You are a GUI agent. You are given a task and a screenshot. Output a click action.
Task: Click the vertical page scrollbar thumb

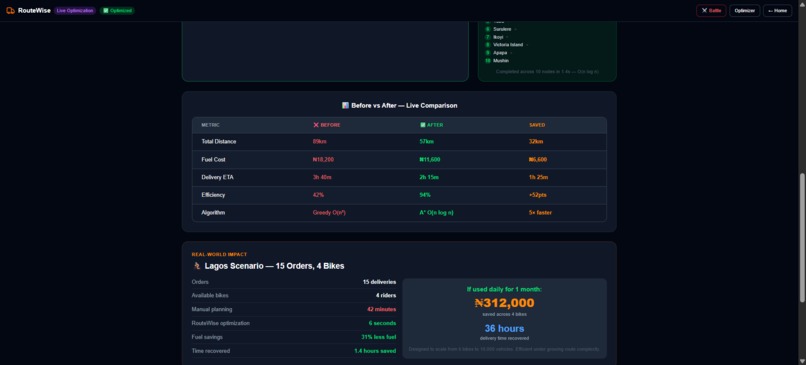(802, 238)
